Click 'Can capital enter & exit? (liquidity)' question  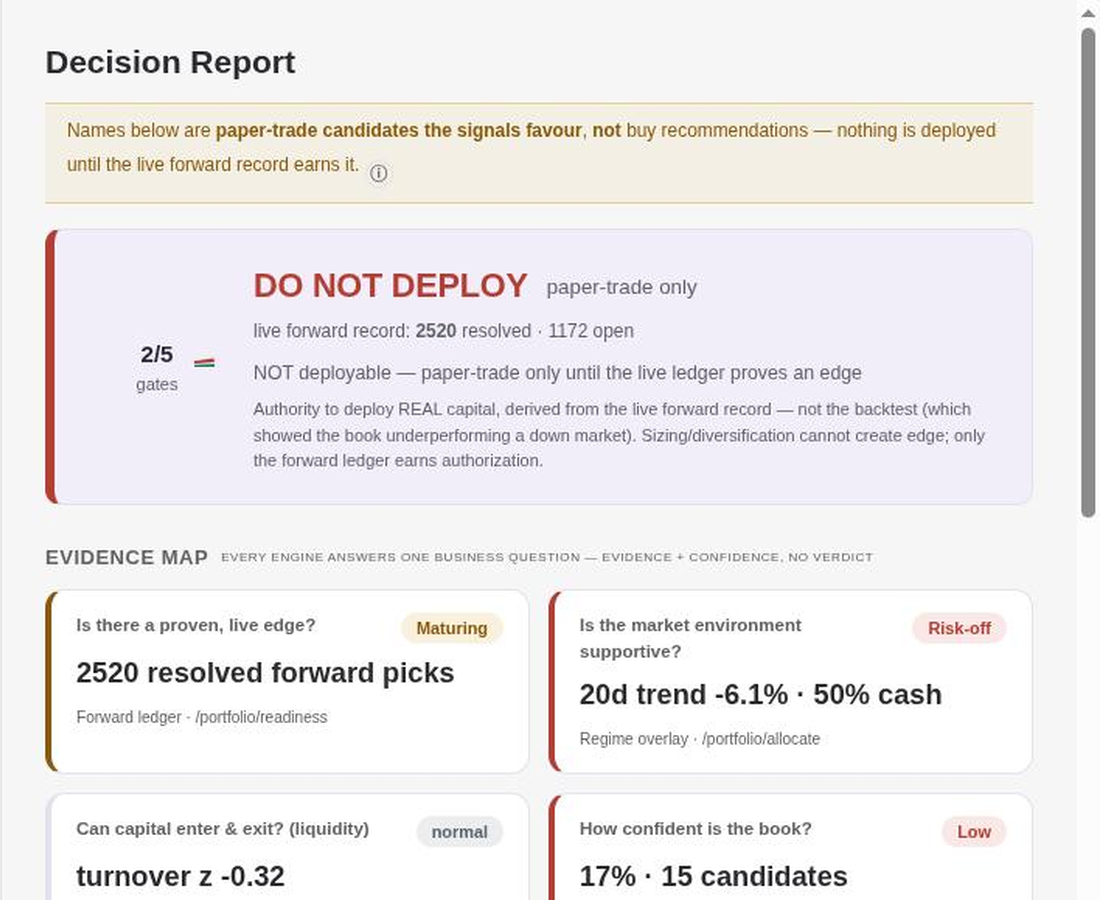click(222, 828)
